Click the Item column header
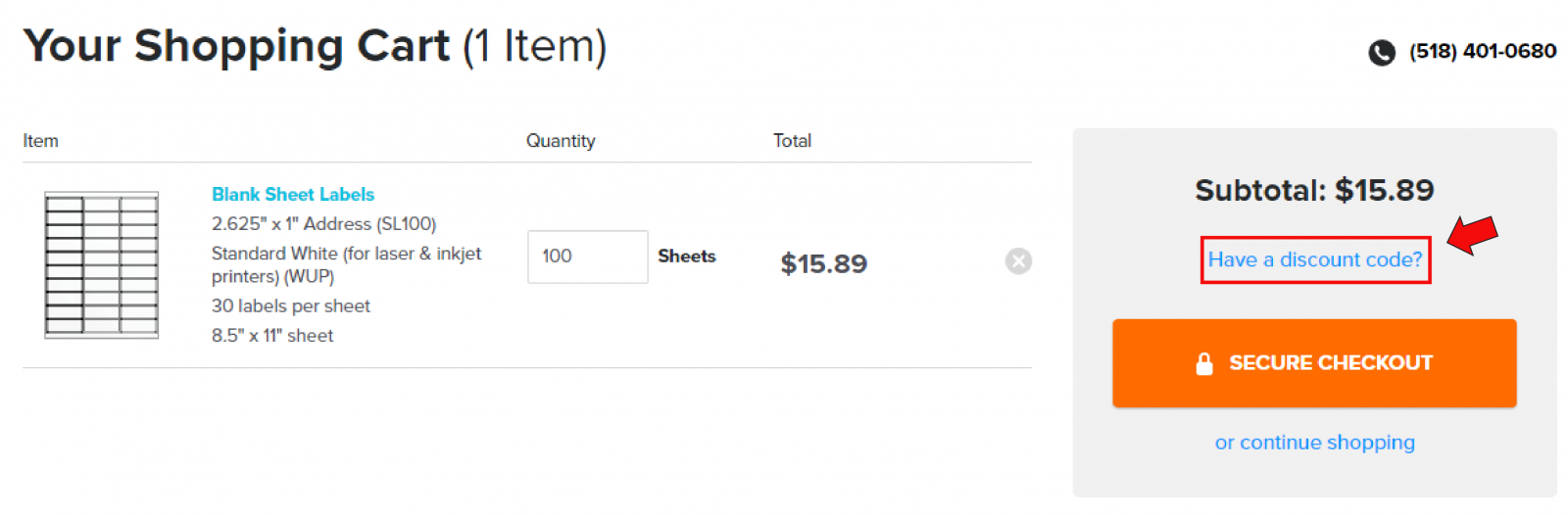1568x515 pixels. coord(41,141)
